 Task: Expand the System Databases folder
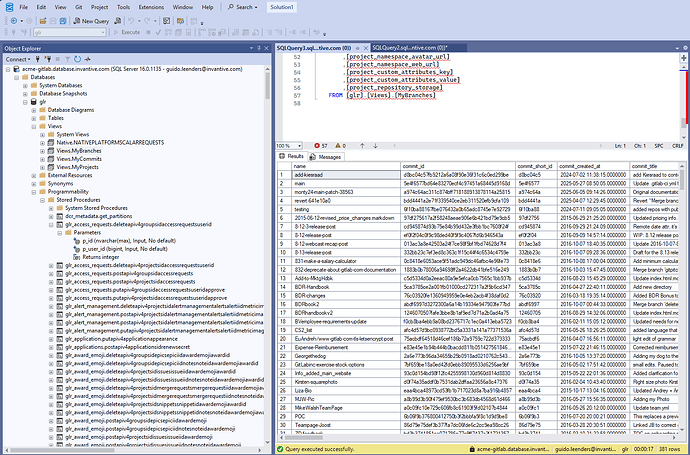(25, 85)
